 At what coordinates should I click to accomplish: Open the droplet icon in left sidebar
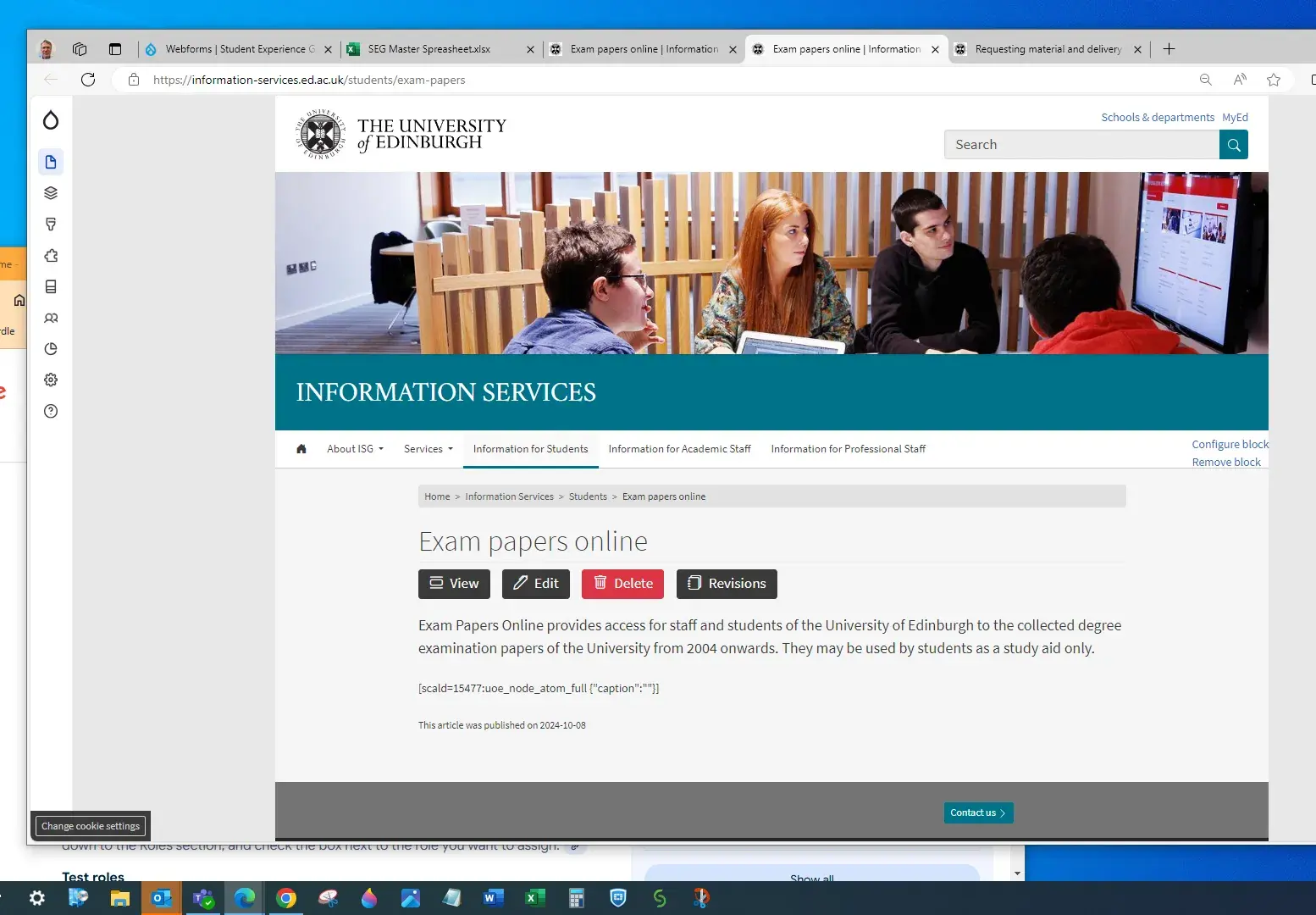[51, 120]
